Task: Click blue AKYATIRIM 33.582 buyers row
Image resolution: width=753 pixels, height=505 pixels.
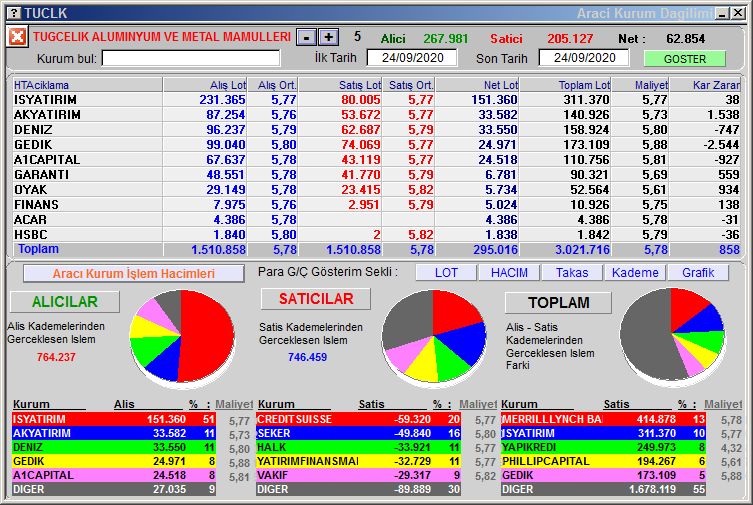Action: pyautogui.click(x=114, y=433)
